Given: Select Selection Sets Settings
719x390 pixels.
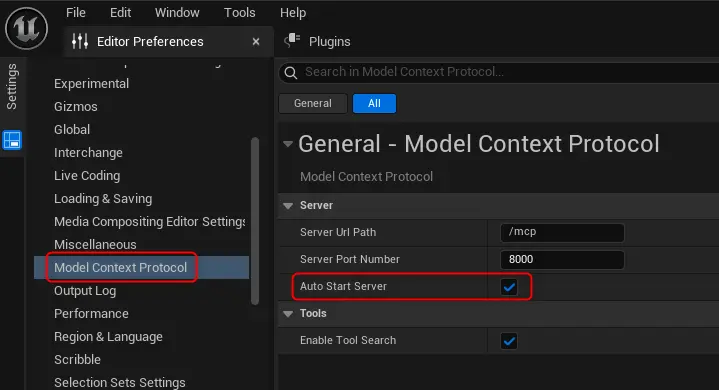Looking at the screenshot, I should pyautogui.click(x=120, y=382).
